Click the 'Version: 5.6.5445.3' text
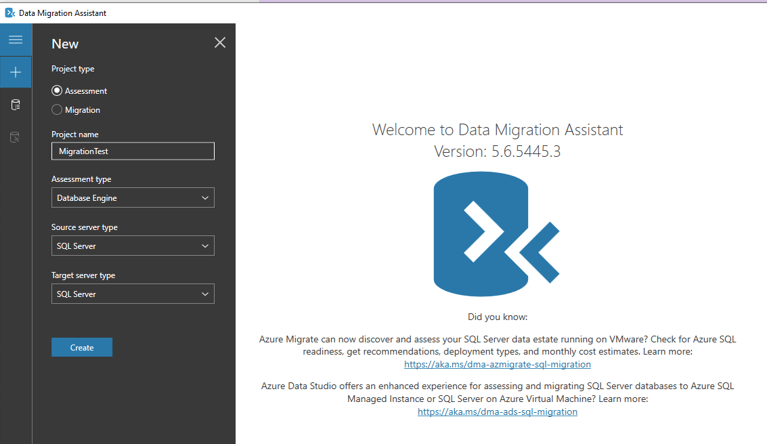 pyautogui.click(x=497, y=151)
